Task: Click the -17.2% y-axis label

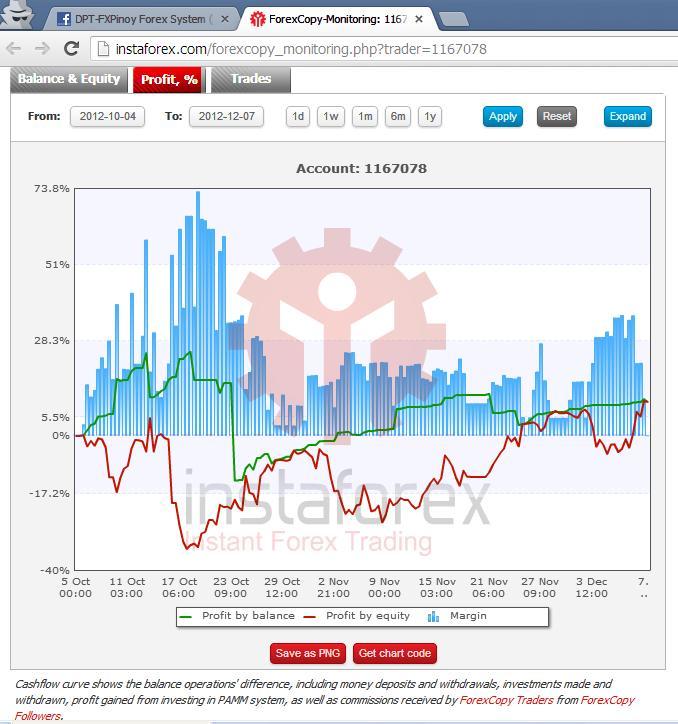Action: (x=49, y=494)
